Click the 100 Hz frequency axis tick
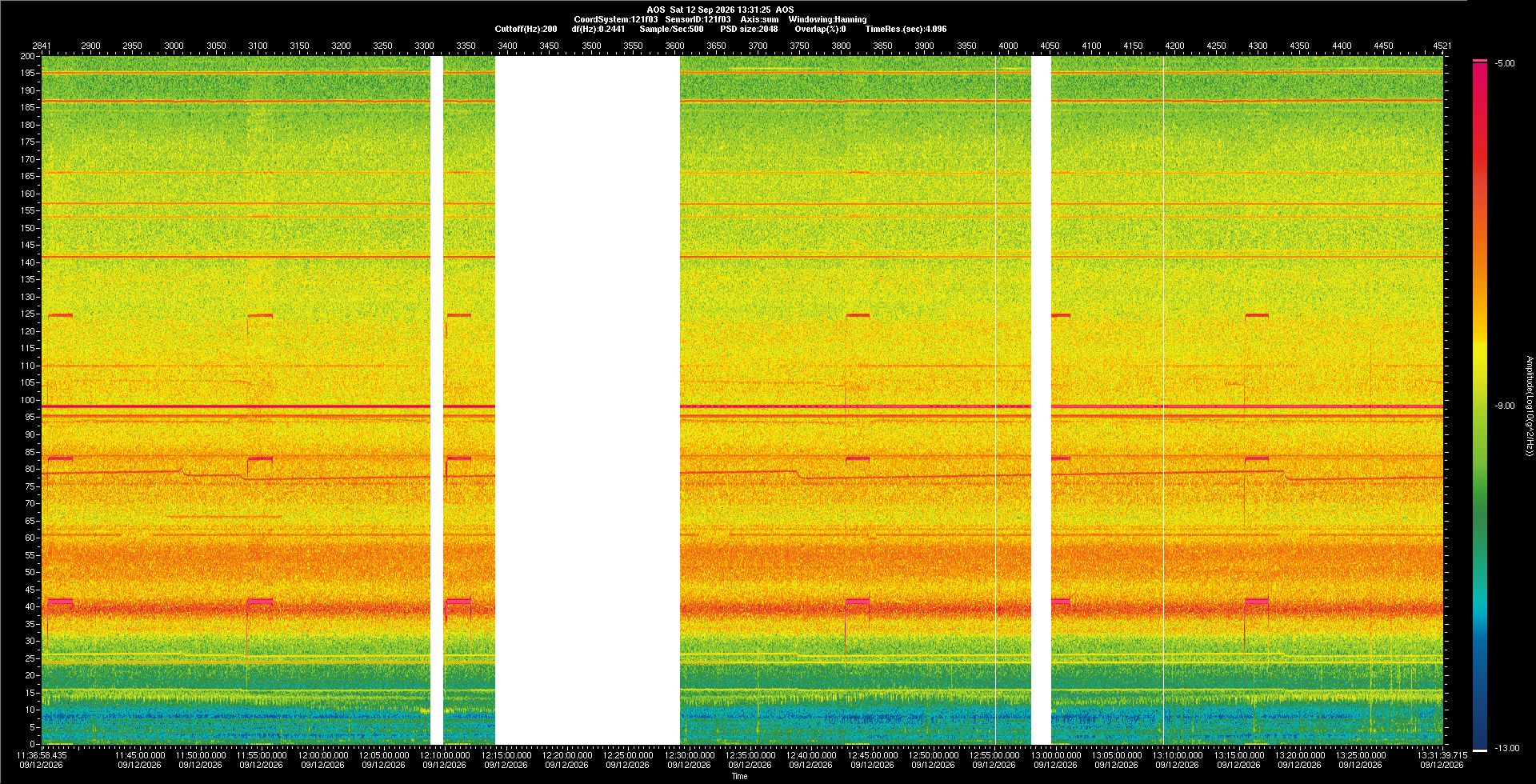 point(29,400)
